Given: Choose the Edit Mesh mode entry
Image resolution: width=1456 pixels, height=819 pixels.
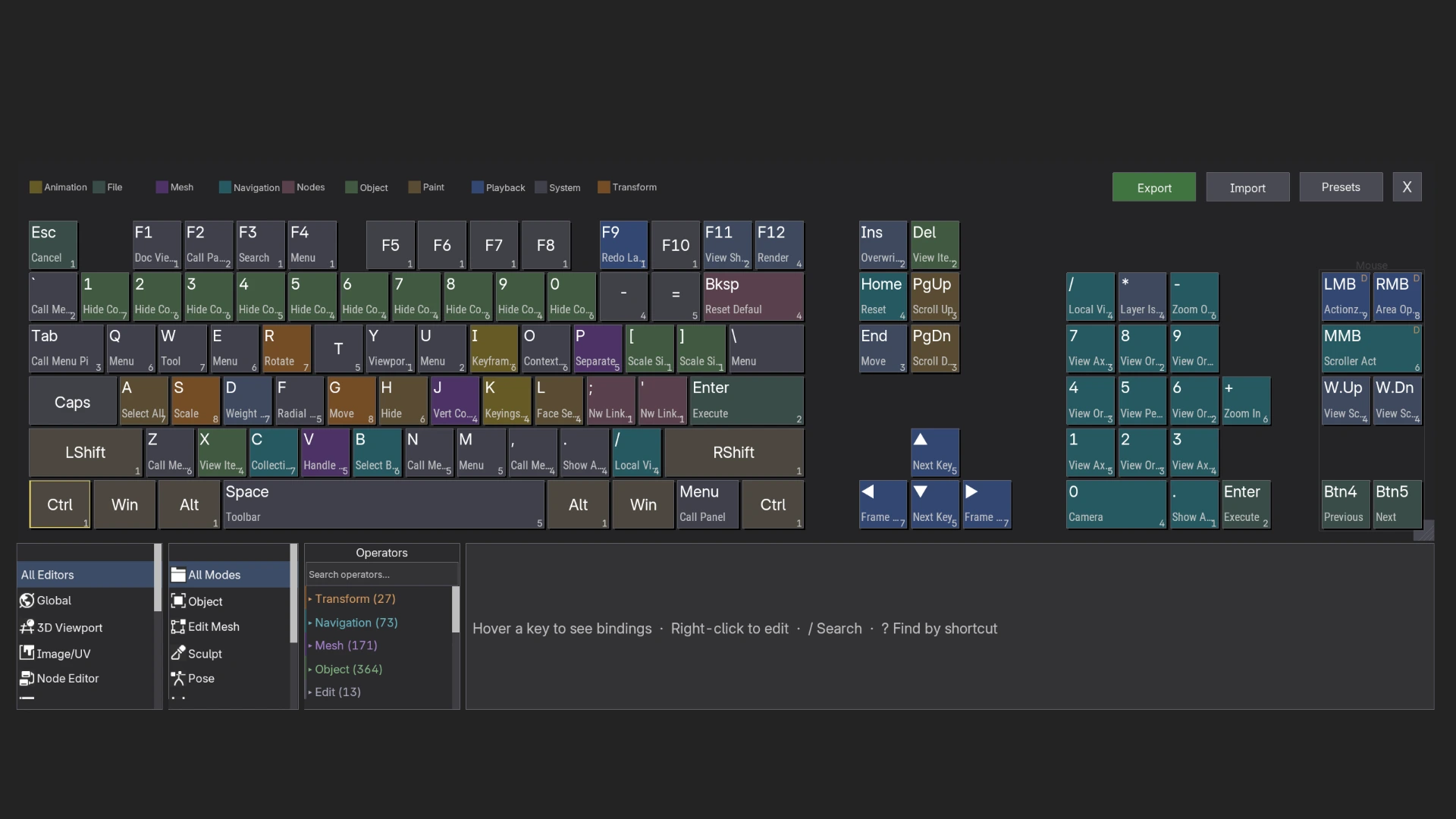Looking at the screenshot, I should click(229, 626).
